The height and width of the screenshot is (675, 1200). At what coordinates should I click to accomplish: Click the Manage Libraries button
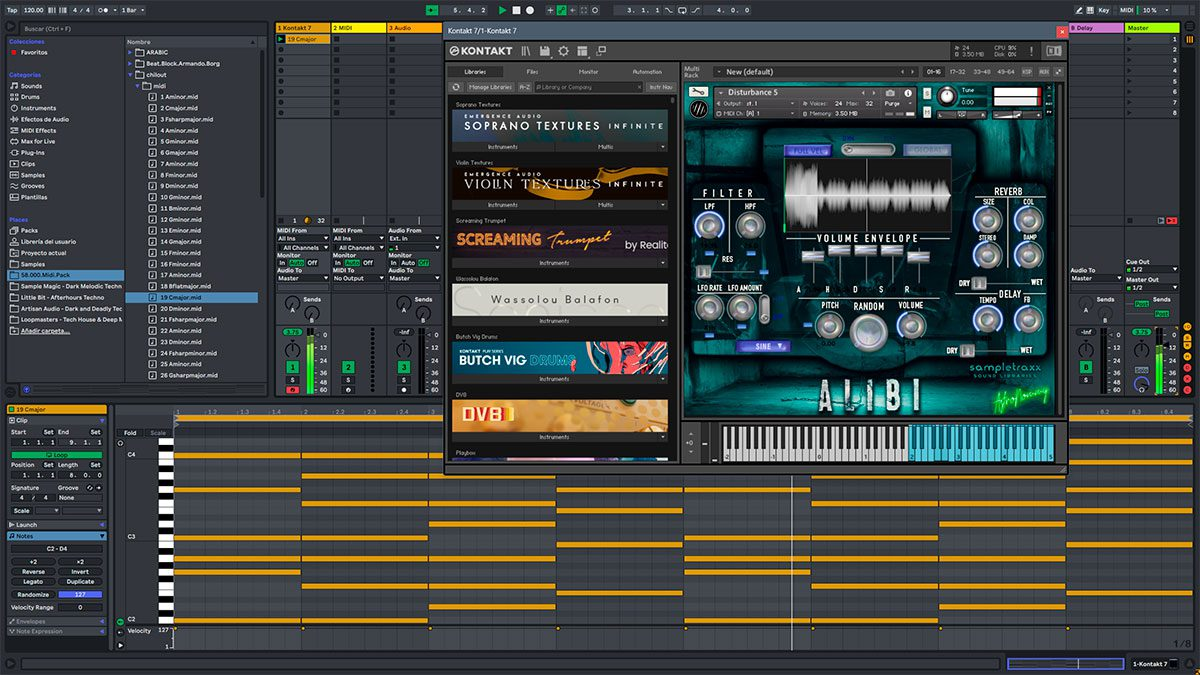490,87
